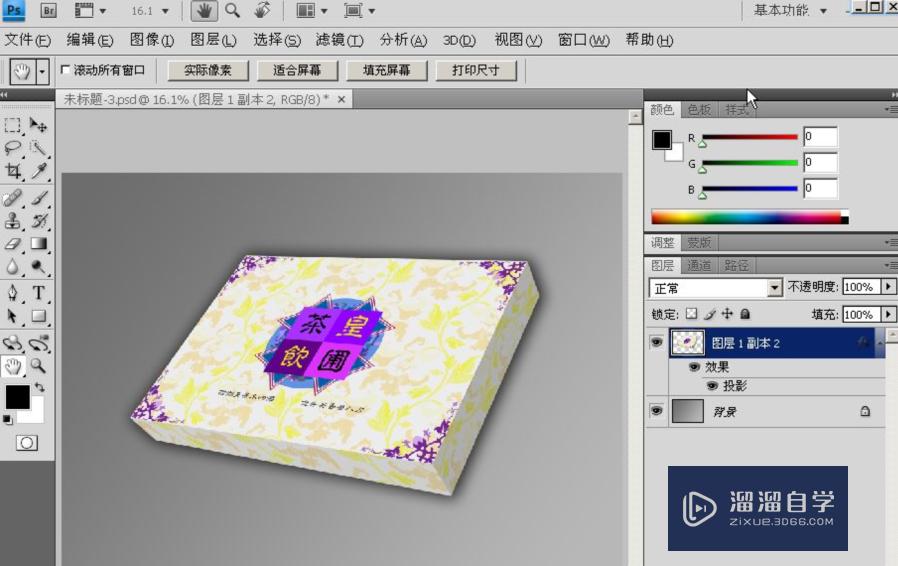This screenshot has width=898, height=566.
Task: Choose the Eraser tool
Action: tap(13, 243)
